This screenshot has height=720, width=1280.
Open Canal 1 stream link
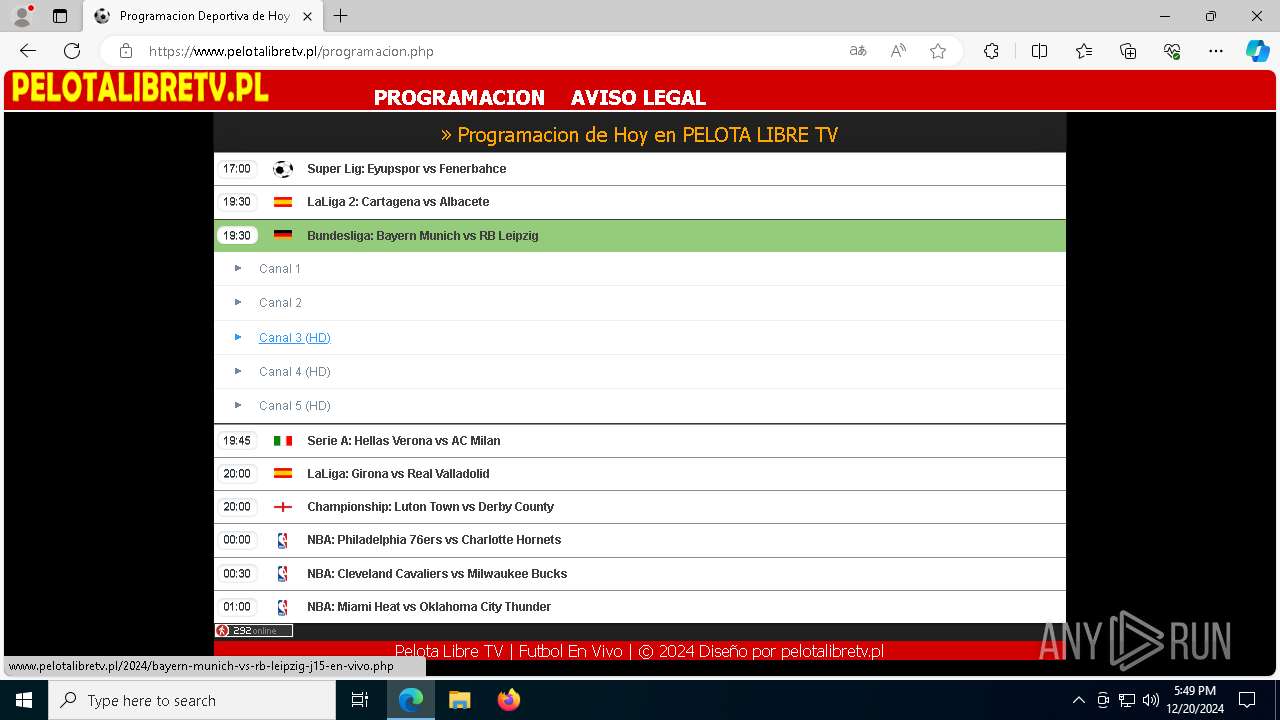(x=280, y=269)
